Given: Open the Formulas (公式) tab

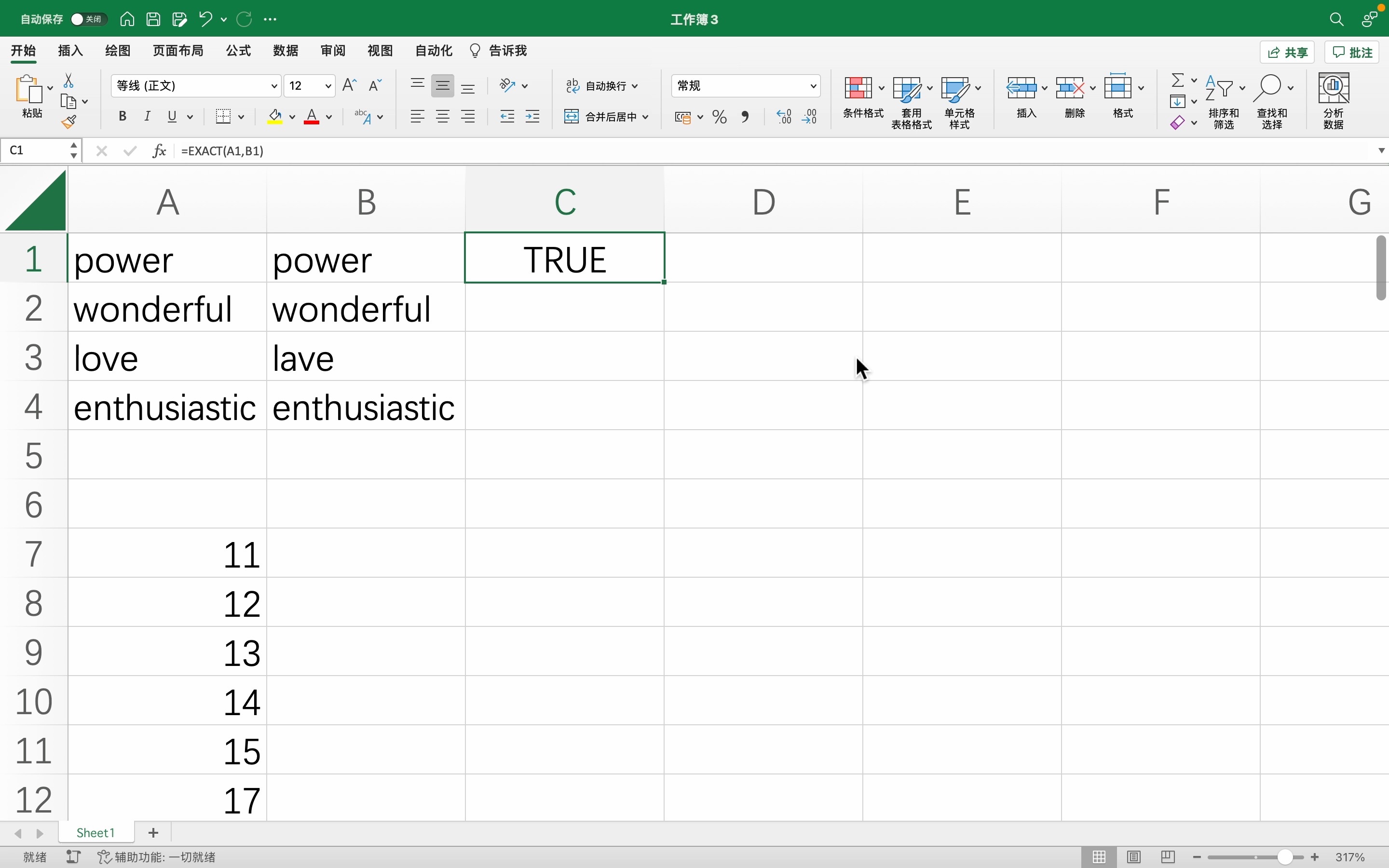Looking at the screenshot, I should pos(238,51).
